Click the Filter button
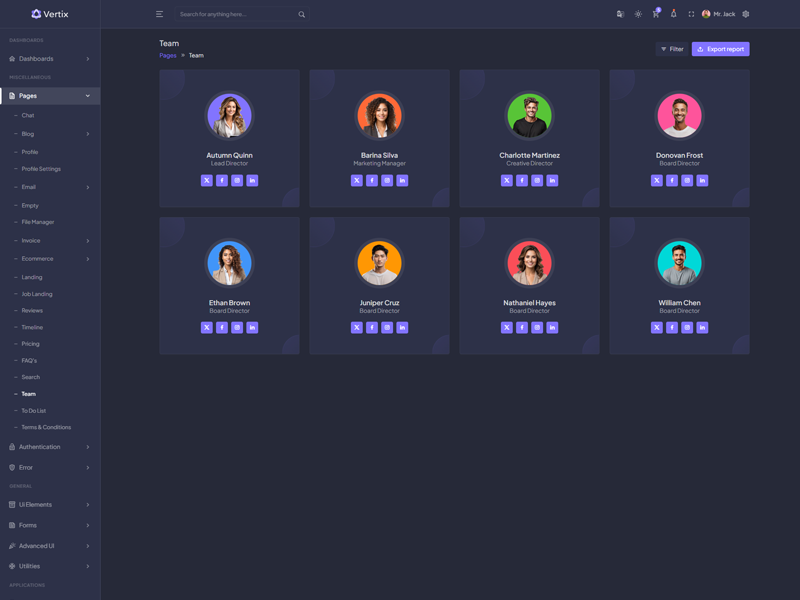The image size is (800, 600). tap(672, 49)
